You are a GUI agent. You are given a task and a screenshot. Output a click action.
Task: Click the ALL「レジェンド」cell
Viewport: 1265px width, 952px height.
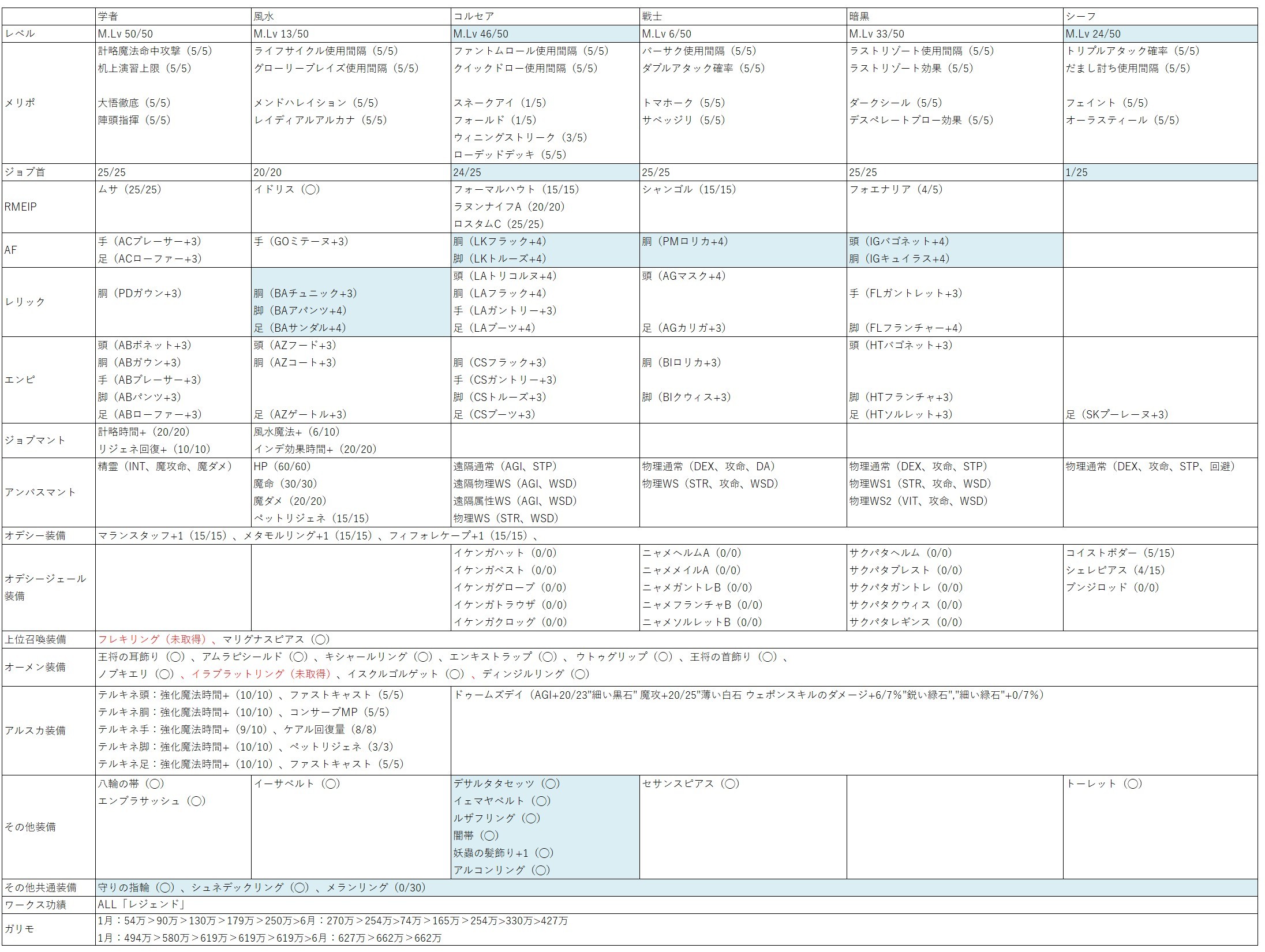[x=142, y=905]
